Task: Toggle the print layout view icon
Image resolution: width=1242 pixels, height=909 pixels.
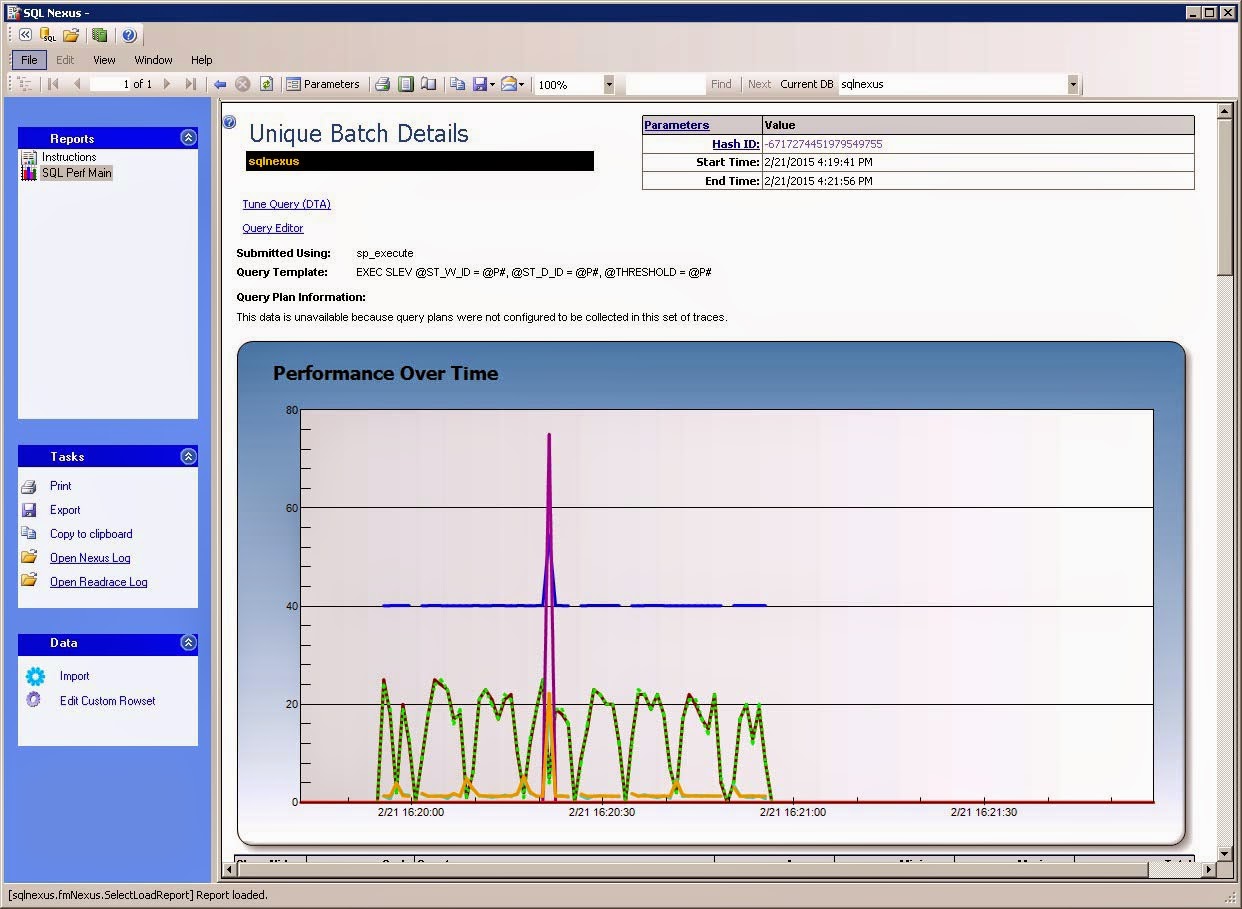Action: [x=406, y=85]
